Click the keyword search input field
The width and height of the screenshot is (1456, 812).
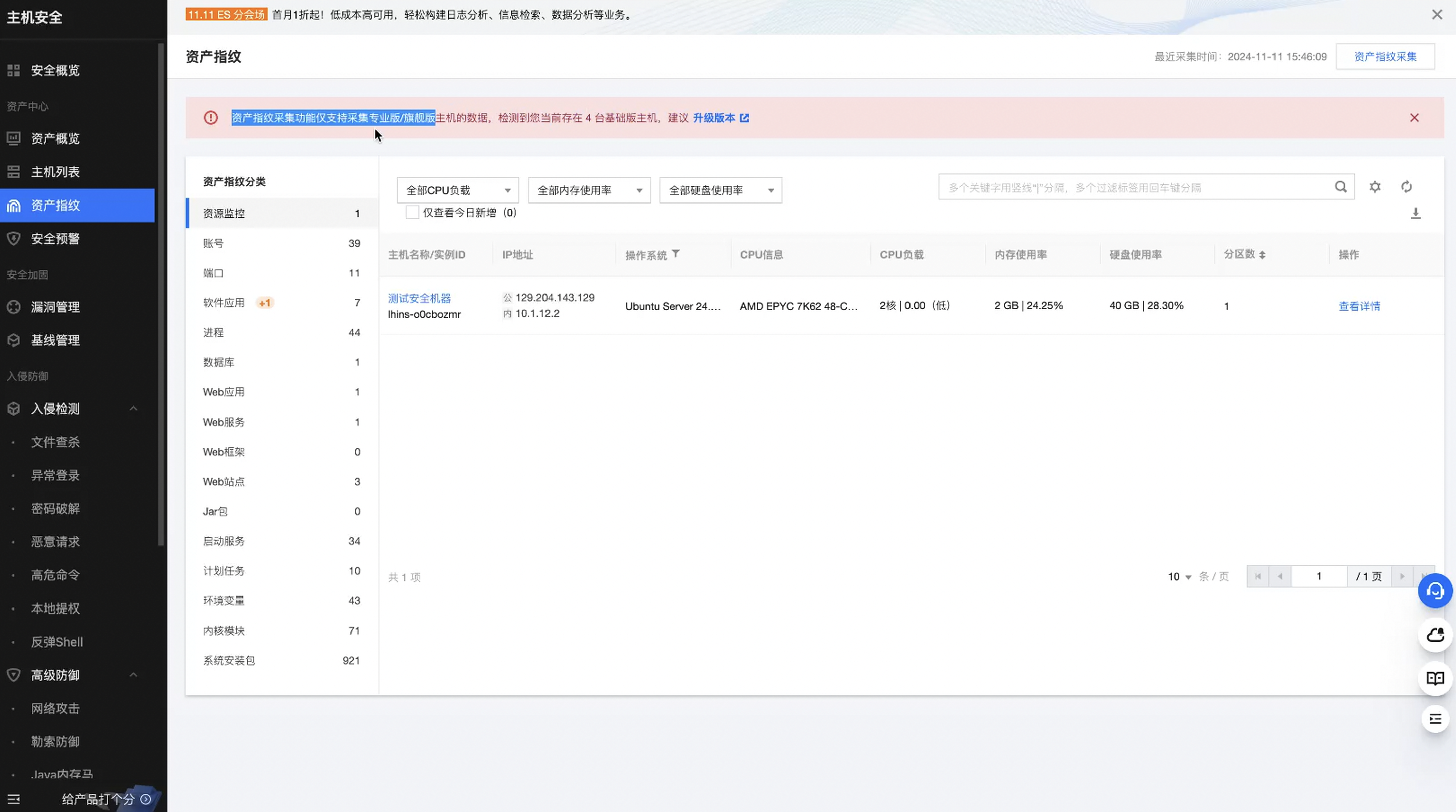(1136, 187)
